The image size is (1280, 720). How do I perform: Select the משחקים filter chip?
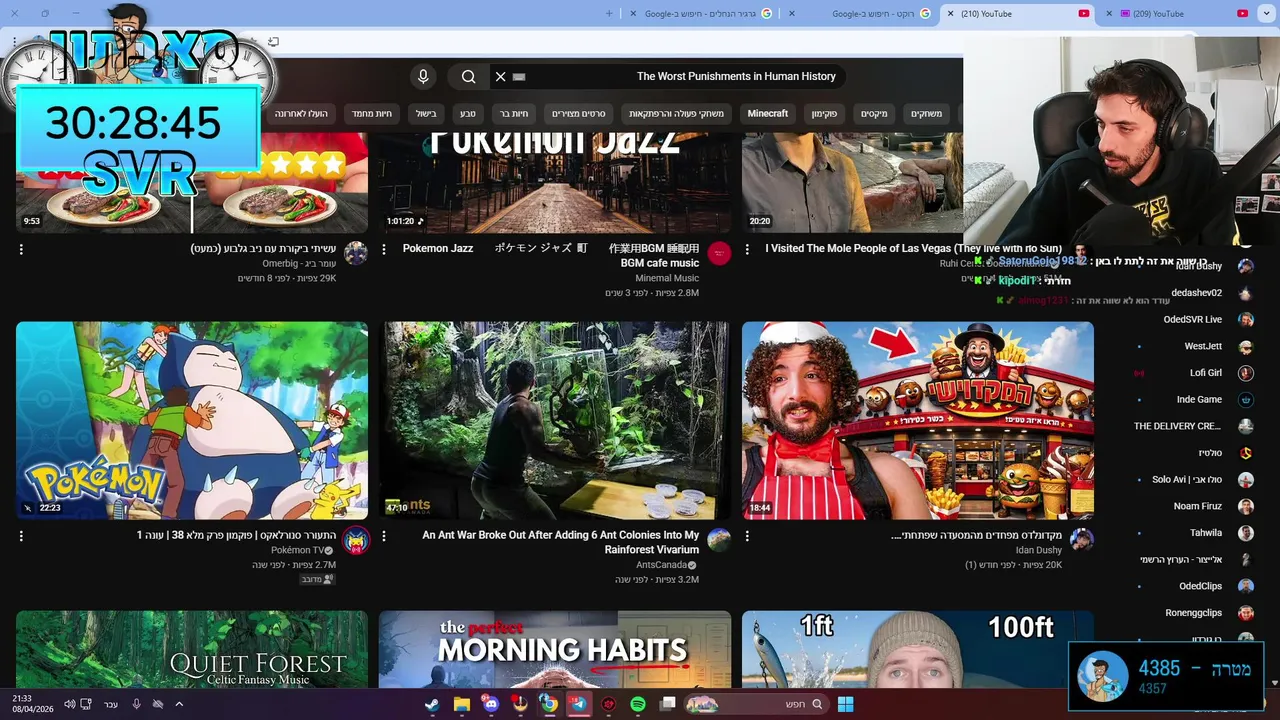coord(926,114)
